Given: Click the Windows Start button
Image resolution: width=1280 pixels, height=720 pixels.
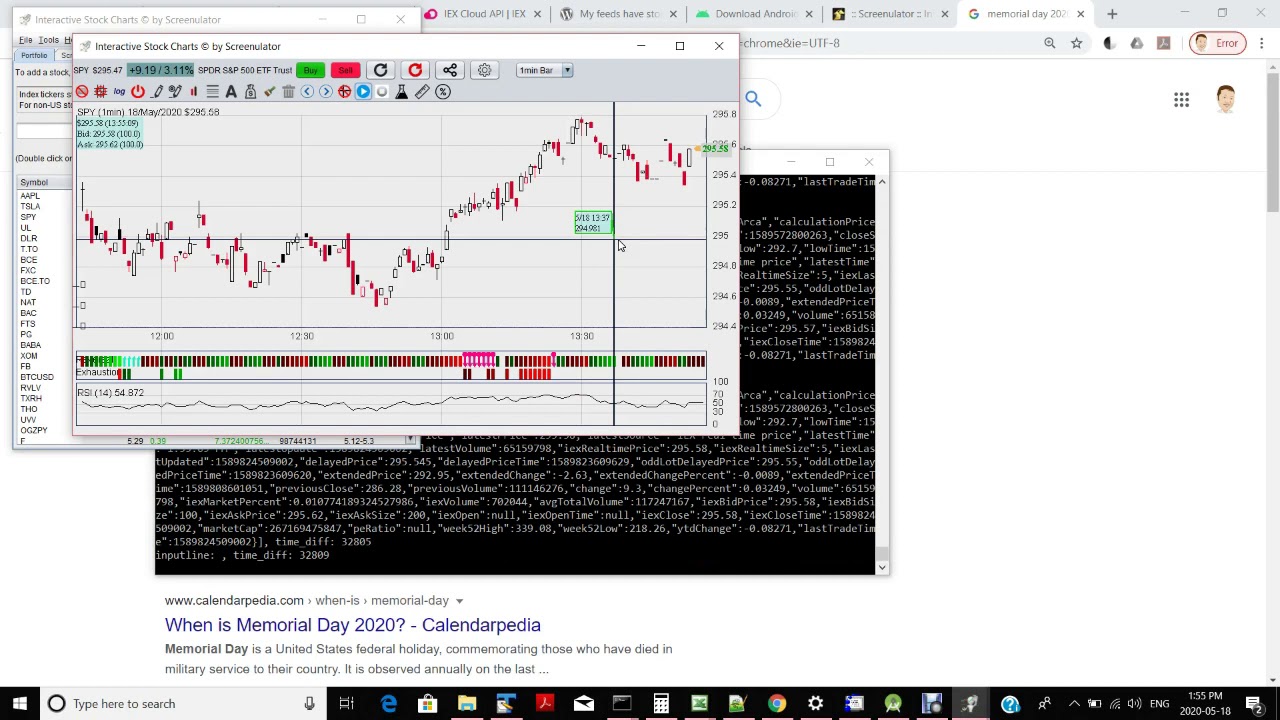Looking at the screenshot, I should [x=19, y=703].
